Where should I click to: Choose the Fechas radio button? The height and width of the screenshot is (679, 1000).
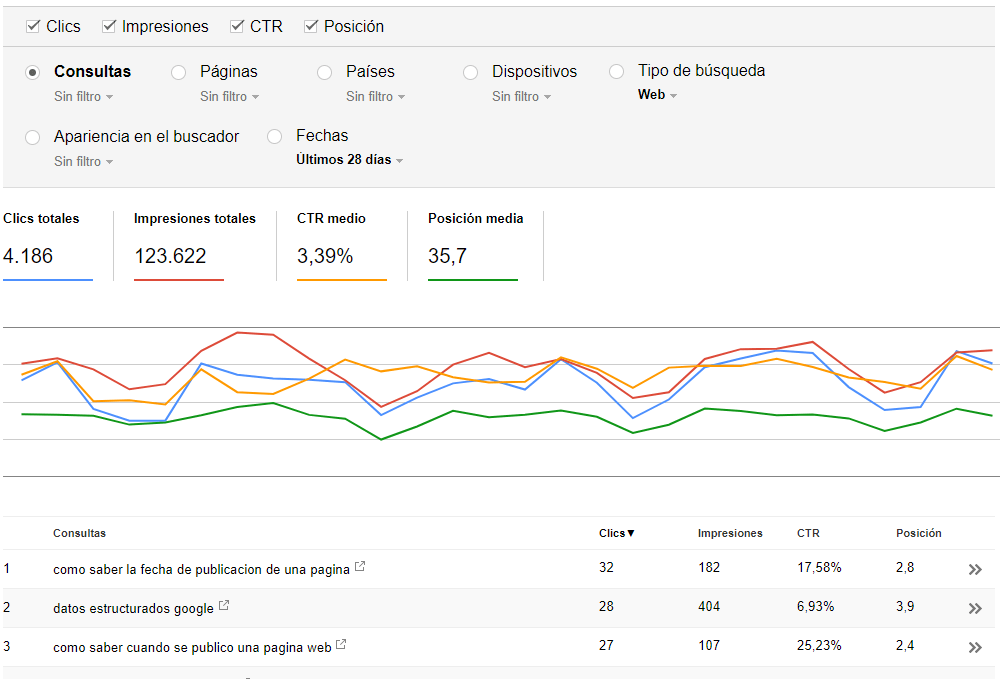275,137
